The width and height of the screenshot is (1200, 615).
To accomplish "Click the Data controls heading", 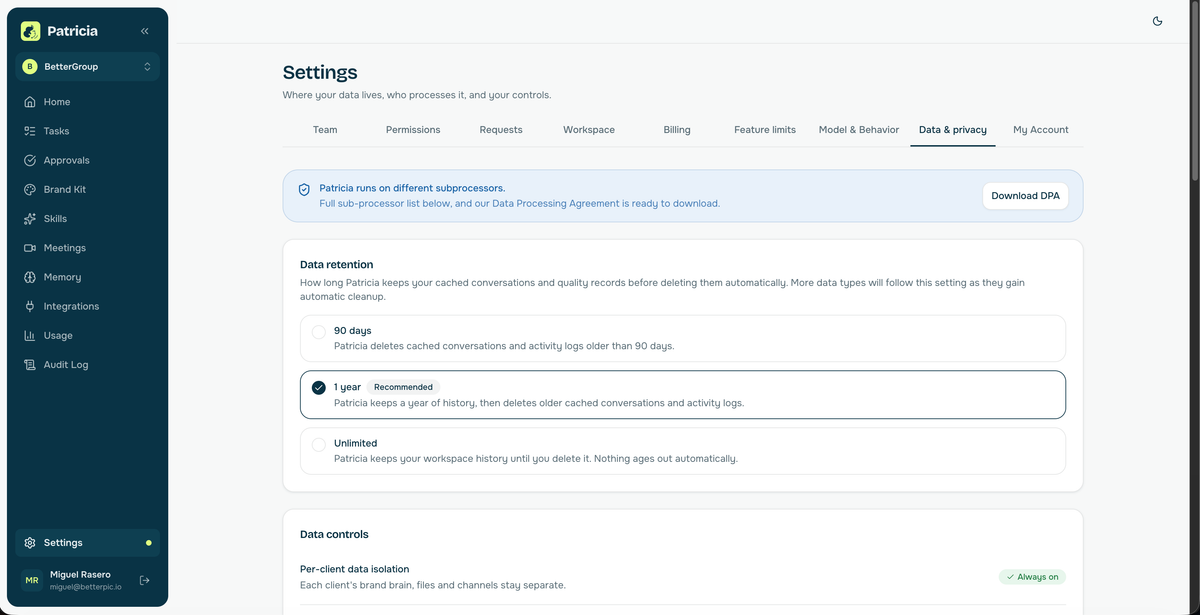I will coord(334,535).
